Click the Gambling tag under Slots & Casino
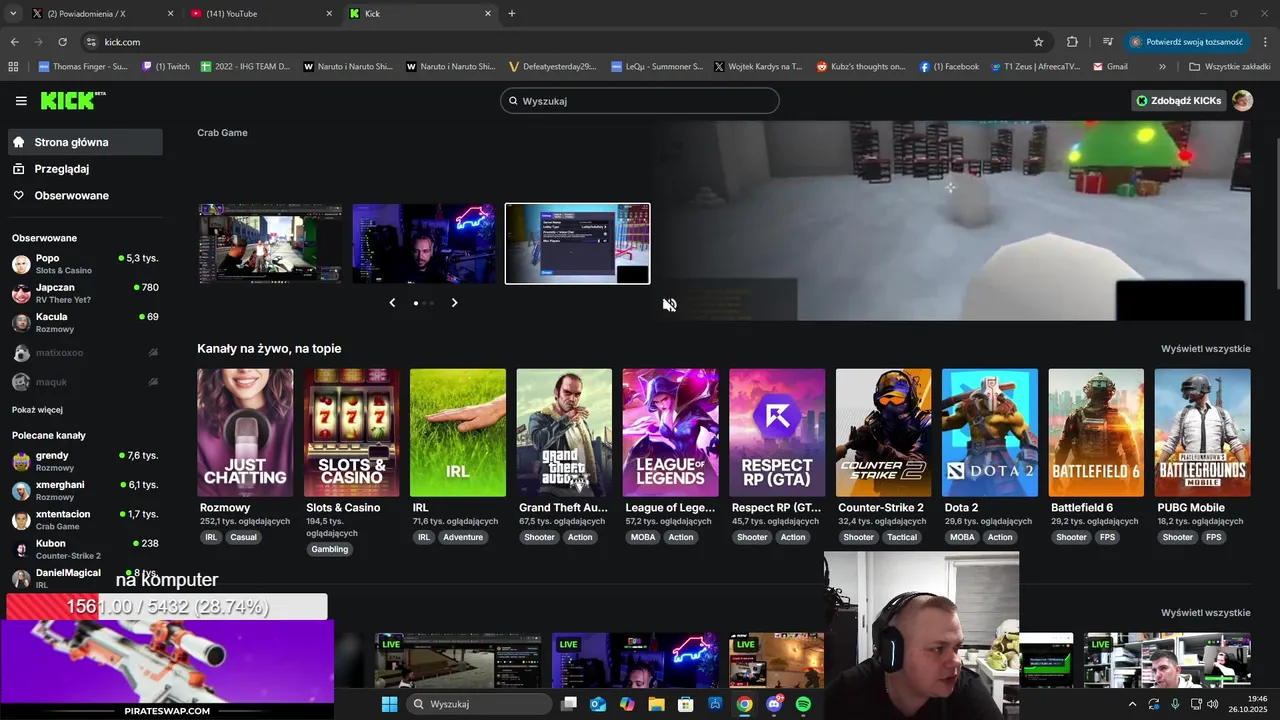1280x720 pixels. pos(330,549)
